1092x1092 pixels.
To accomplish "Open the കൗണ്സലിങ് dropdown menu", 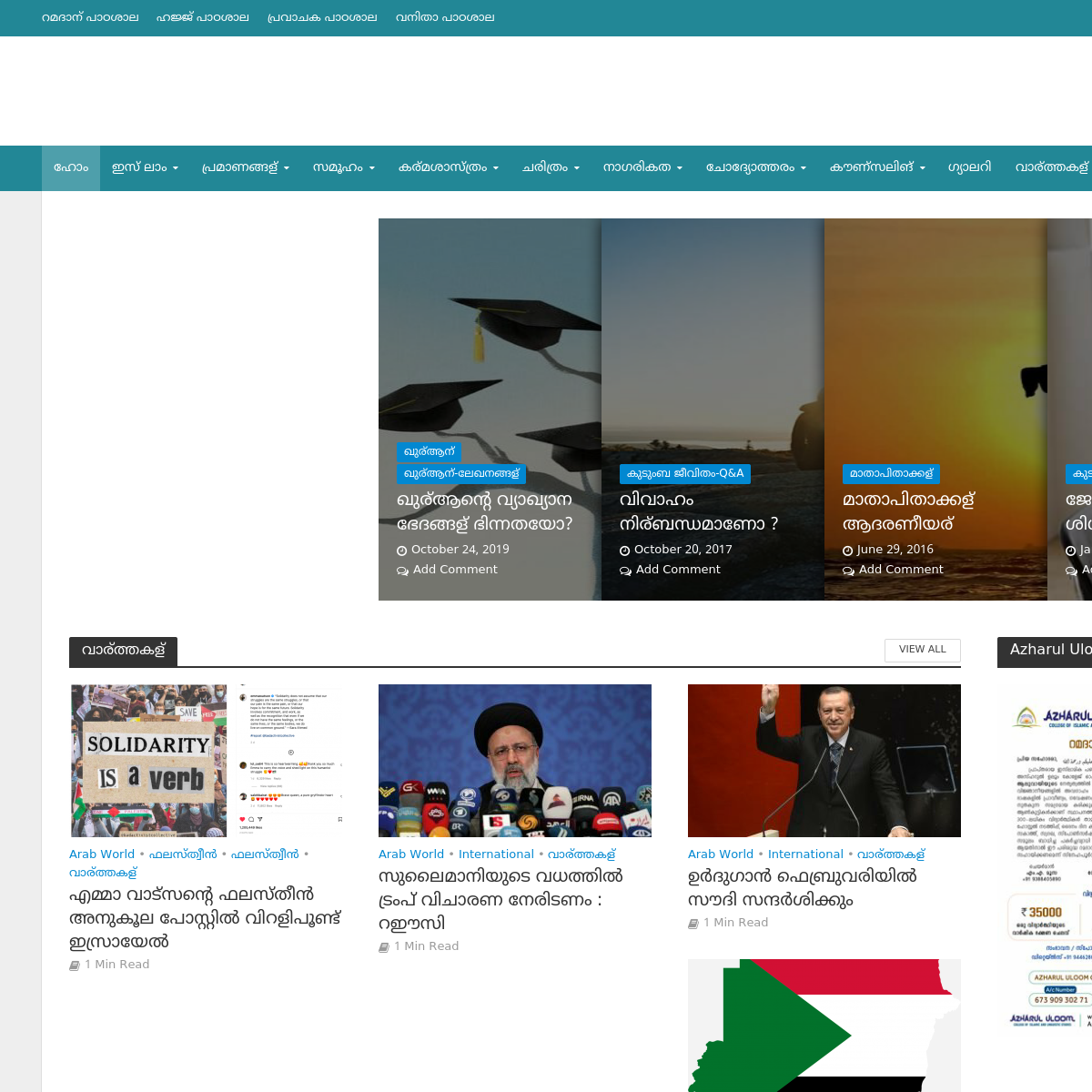I will (x=877, y=167).
